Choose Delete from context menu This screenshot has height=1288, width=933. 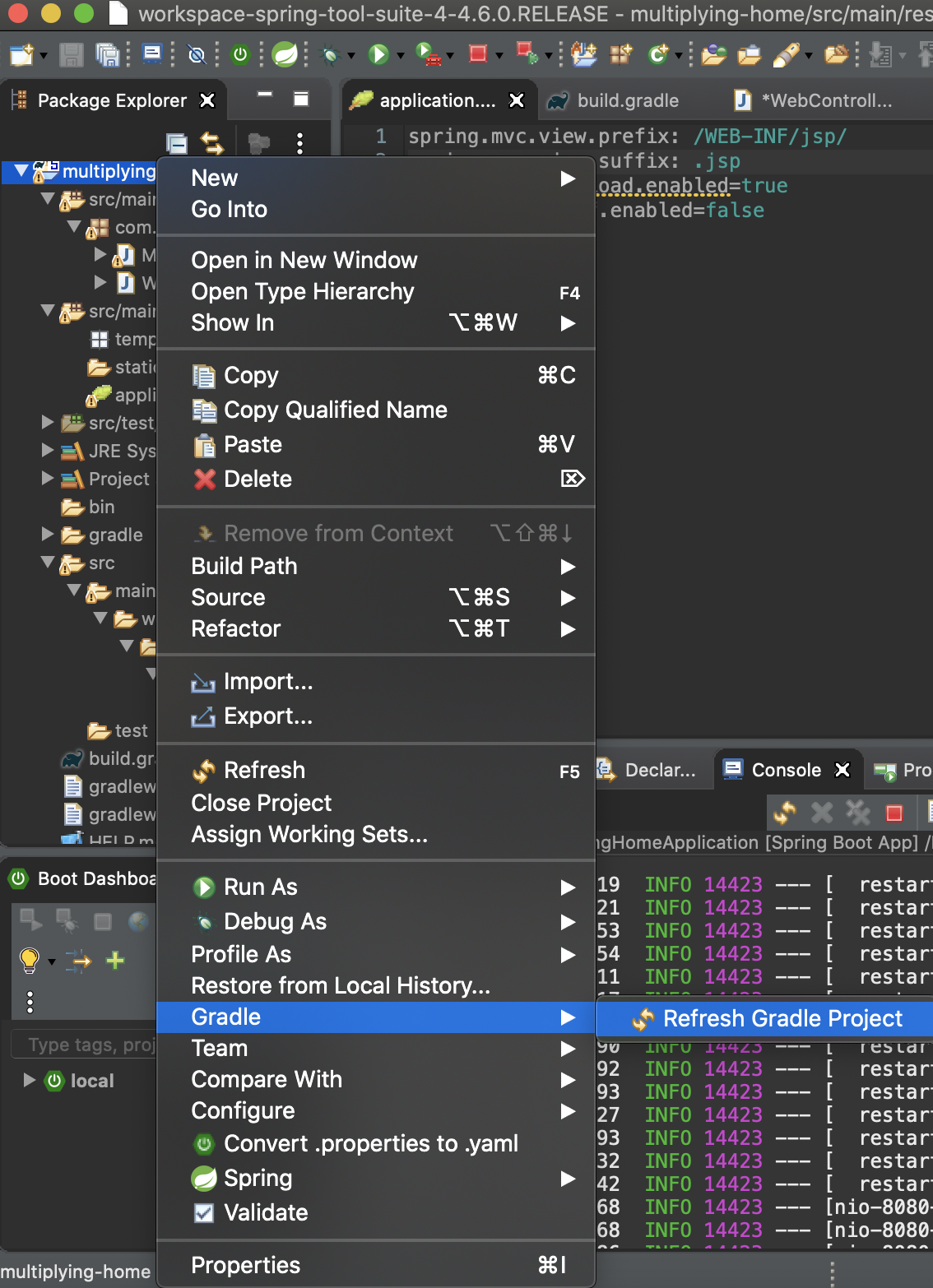coord(376,479)
